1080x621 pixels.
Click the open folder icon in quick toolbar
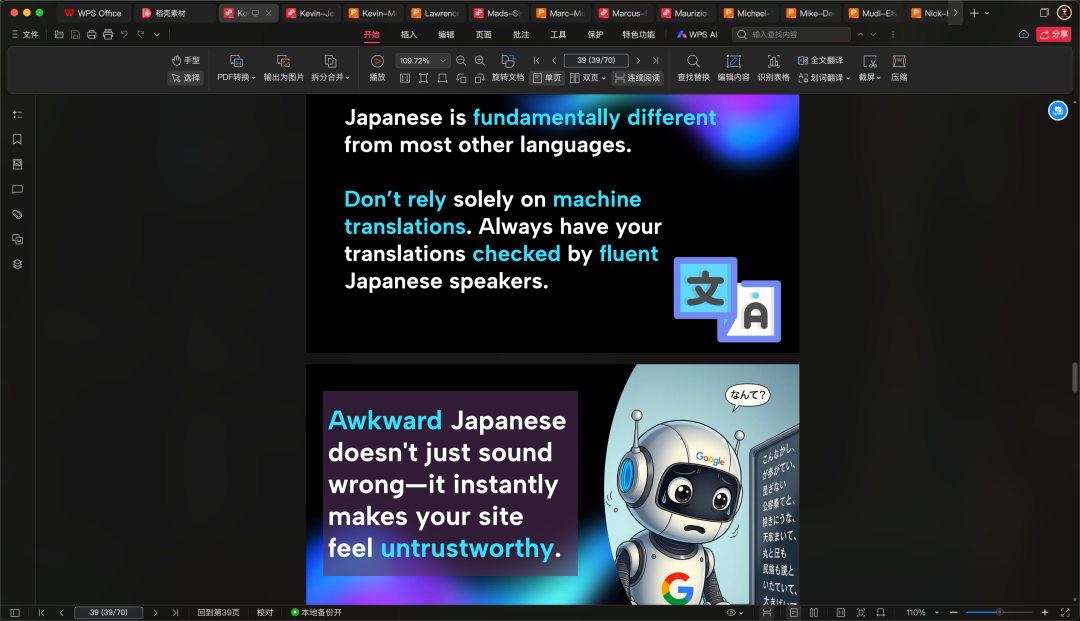[x=59, y=34]
